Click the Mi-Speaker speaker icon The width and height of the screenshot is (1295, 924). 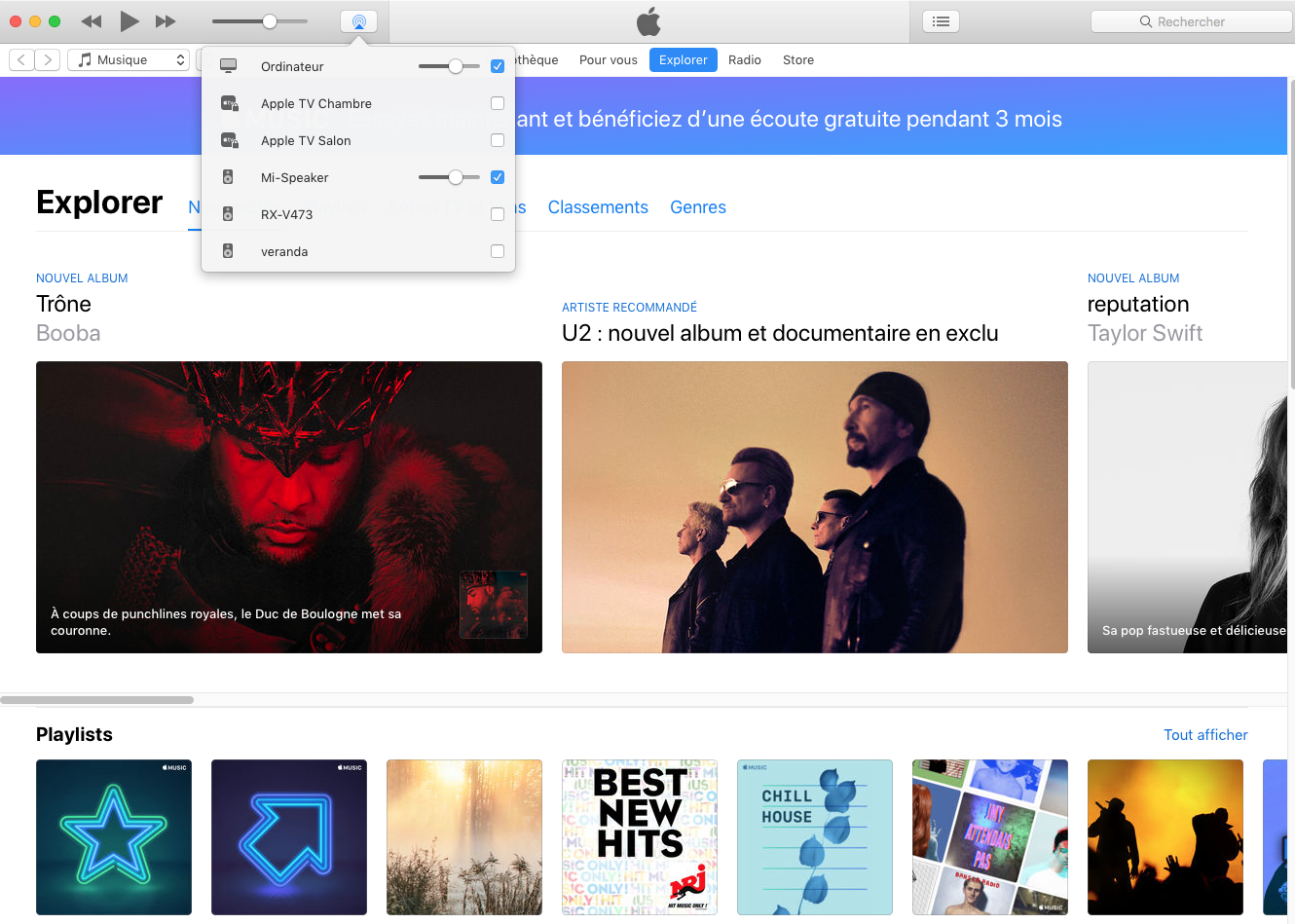(228, 177)
